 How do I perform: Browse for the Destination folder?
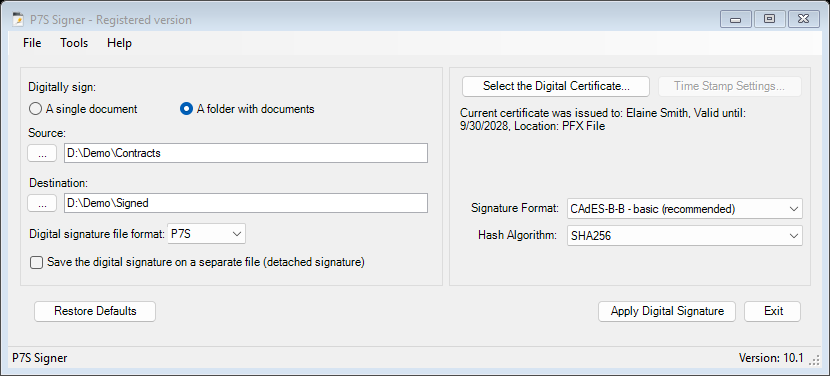pyautogui.click(x=42, y=203)
